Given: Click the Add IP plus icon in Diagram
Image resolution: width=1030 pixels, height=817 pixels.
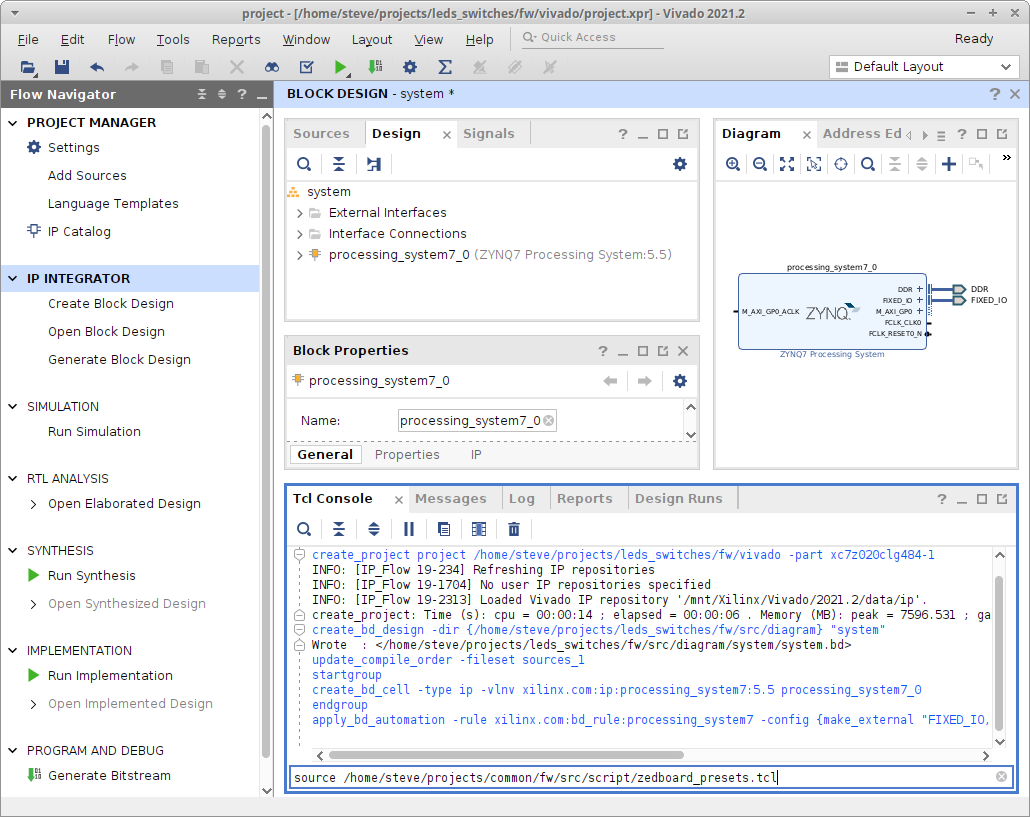Looking at the screenshot, I should [949, 164].
